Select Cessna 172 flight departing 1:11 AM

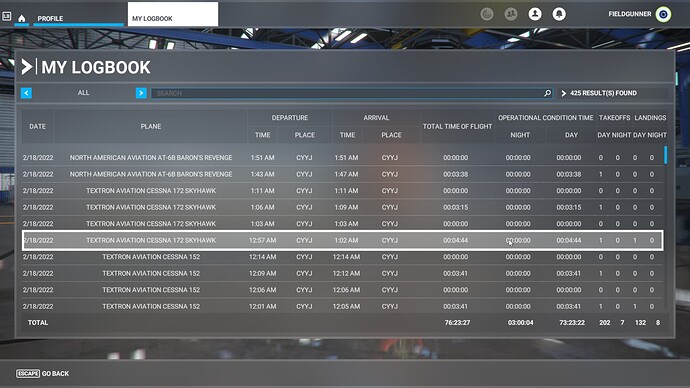tap(342, 190)
